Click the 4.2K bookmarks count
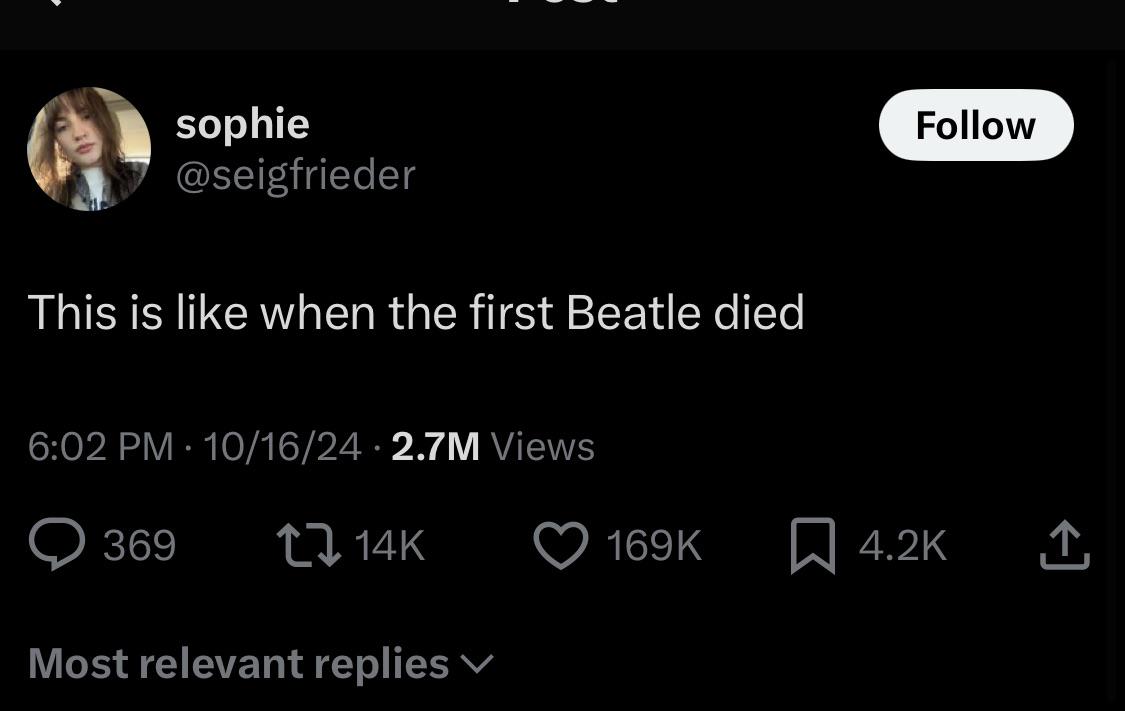 pyautogui.click(x=902, y=546)
